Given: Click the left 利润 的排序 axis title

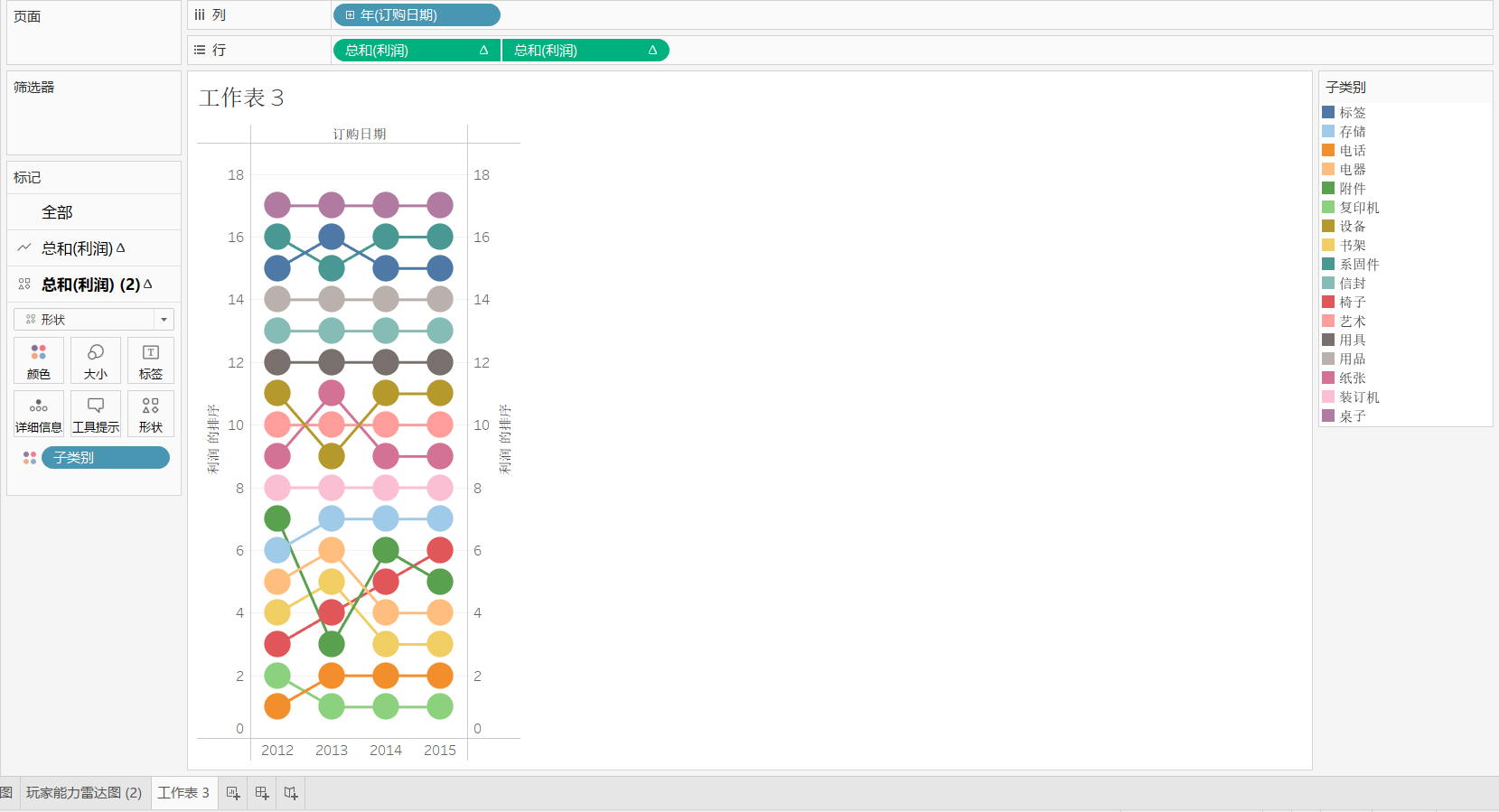Looking at the screenshot, I should pos(213,439).
